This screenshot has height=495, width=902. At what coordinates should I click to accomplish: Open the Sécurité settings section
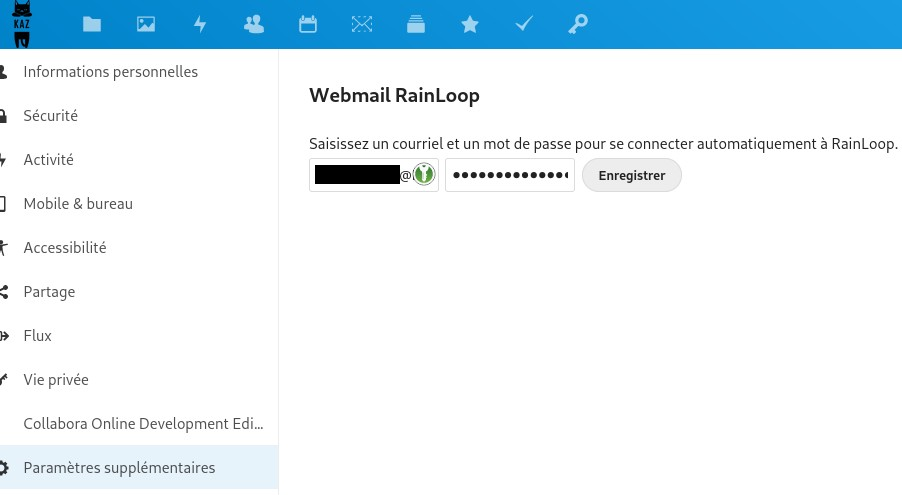pos(50,116)
